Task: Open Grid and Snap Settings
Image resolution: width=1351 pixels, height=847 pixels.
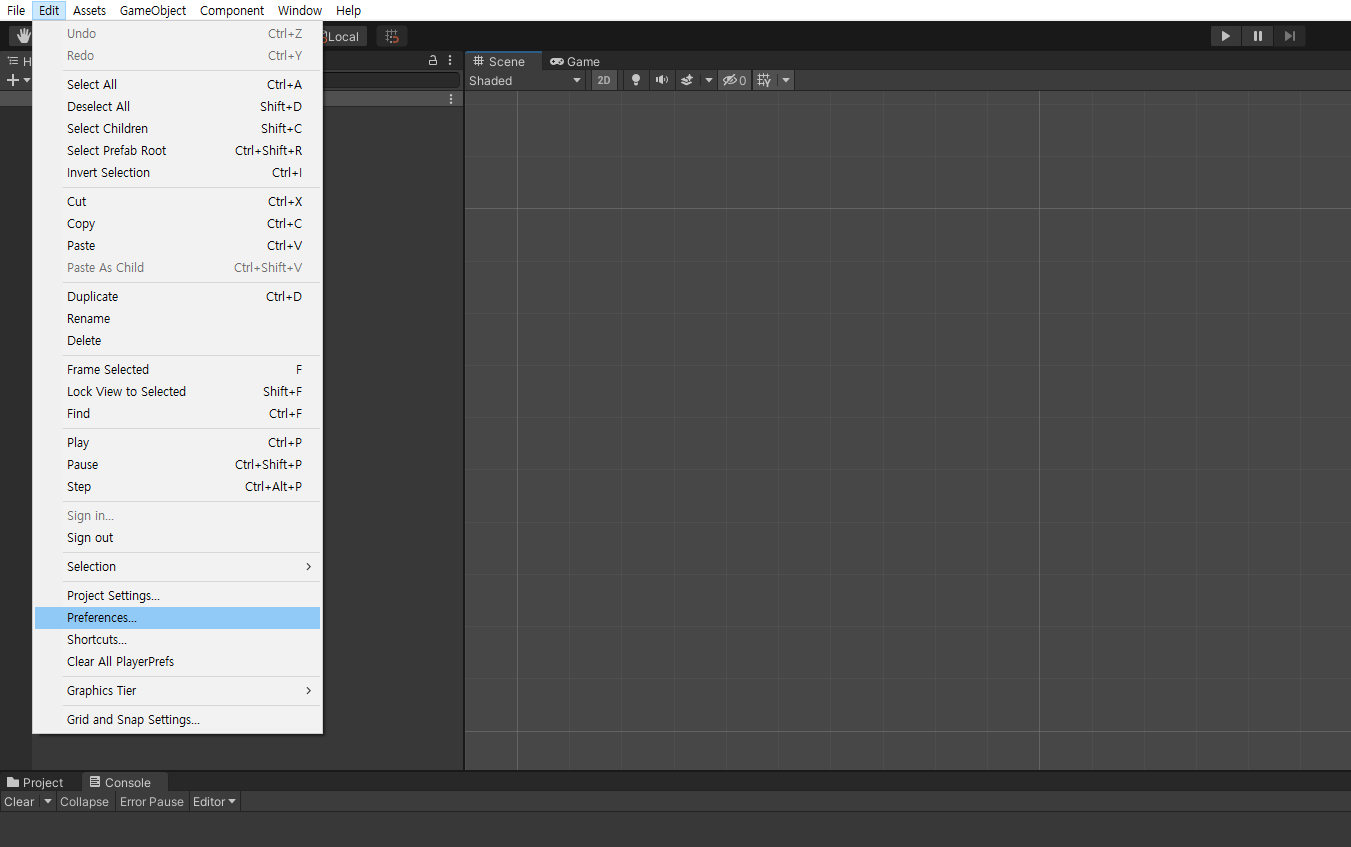Action: point(177,719)
